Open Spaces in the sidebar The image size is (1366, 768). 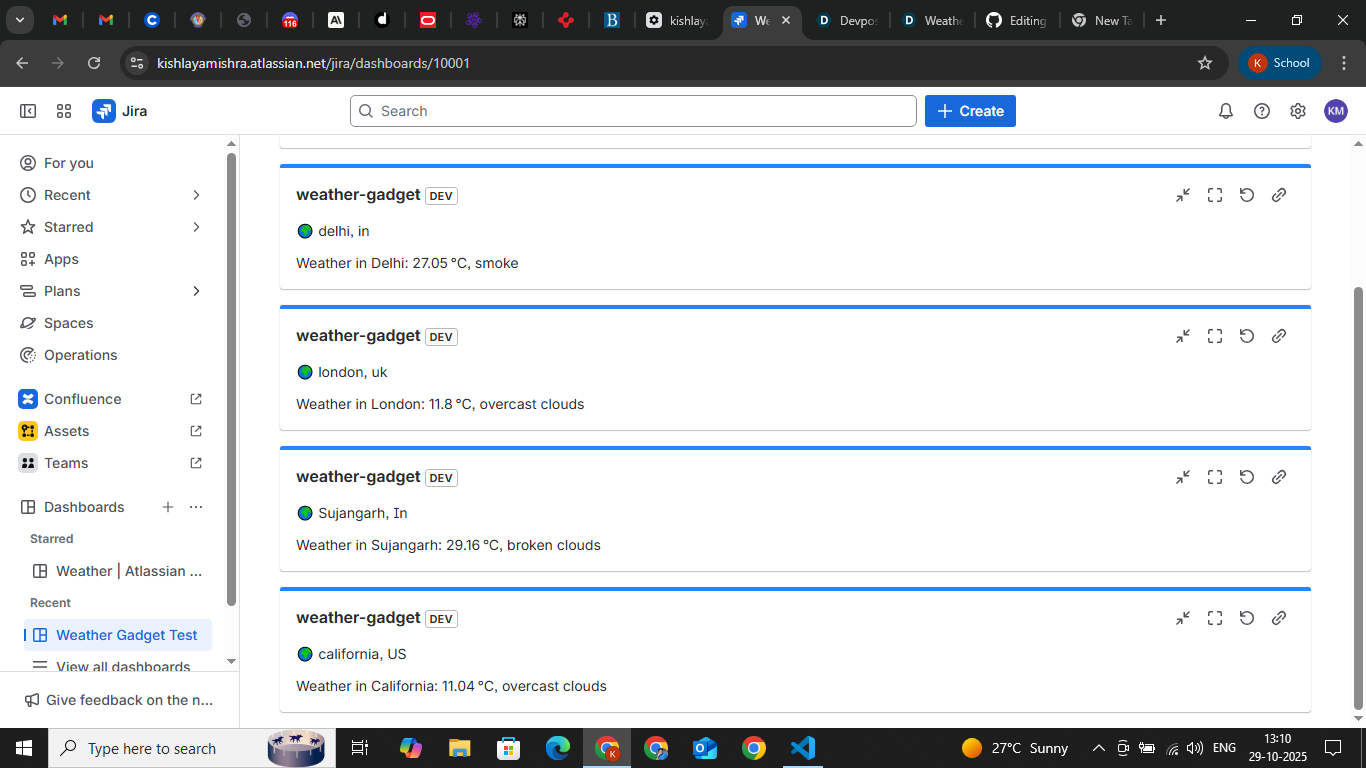pyautogui.click(x=114, y=323)
